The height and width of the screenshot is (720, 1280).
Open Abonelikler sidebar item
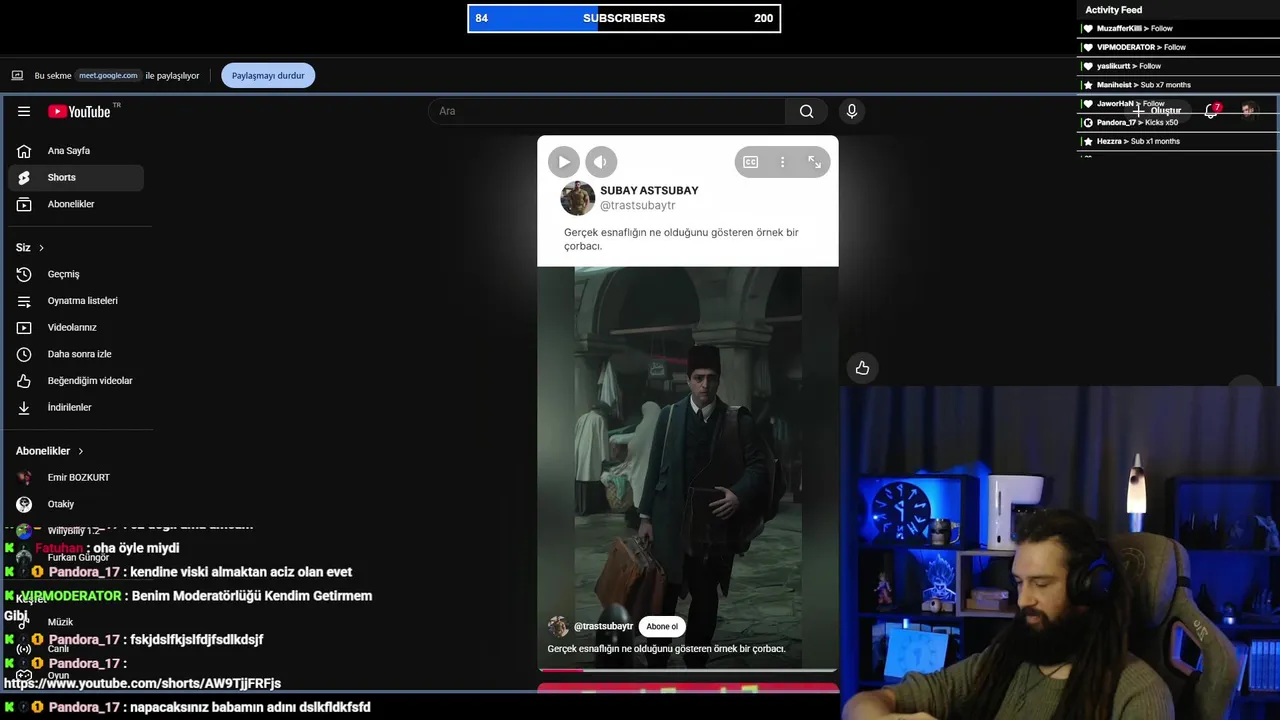coord(76,204)
